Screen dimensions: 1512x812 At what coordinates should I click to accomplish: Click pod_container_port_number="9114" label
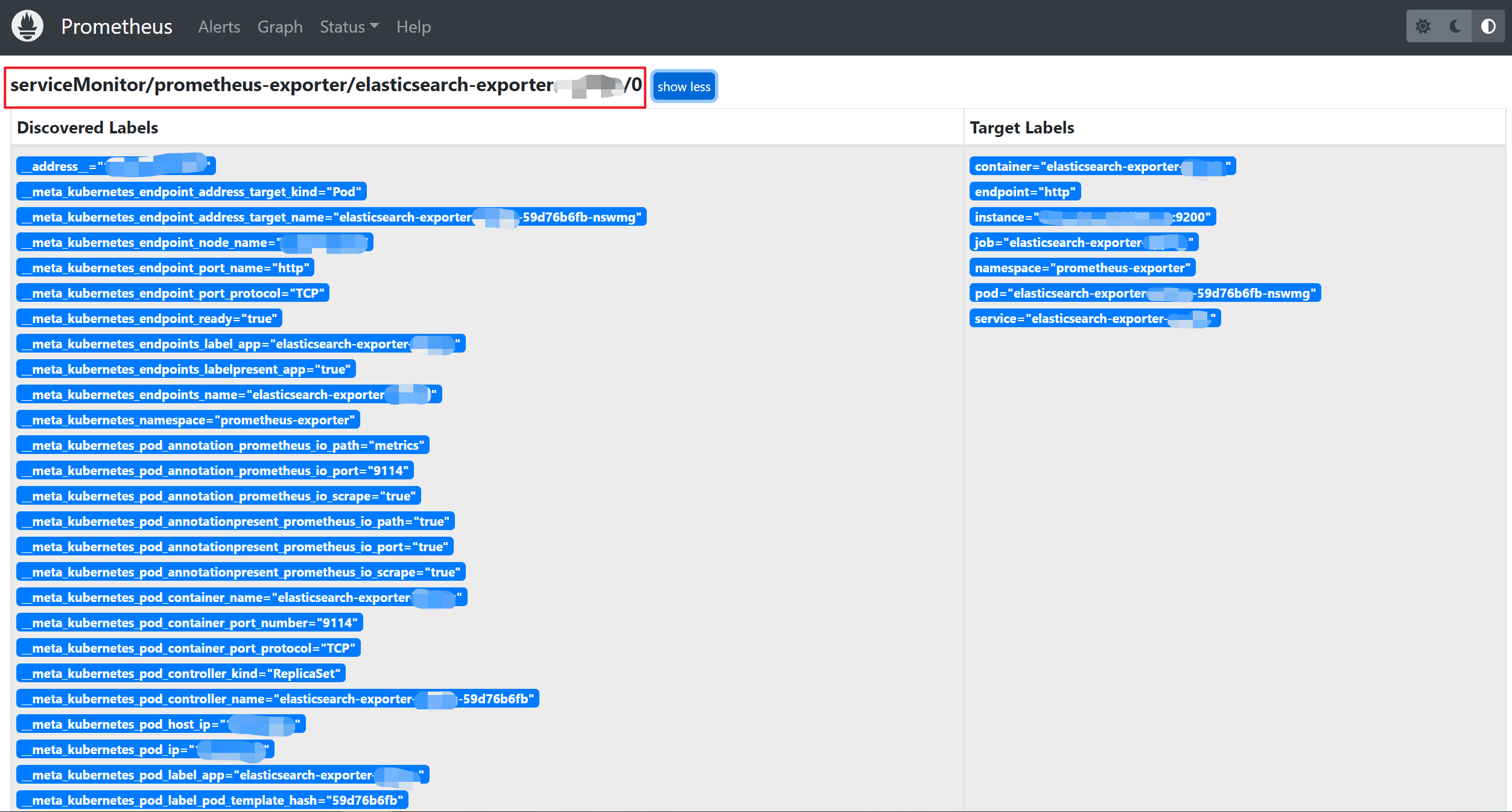189,622
